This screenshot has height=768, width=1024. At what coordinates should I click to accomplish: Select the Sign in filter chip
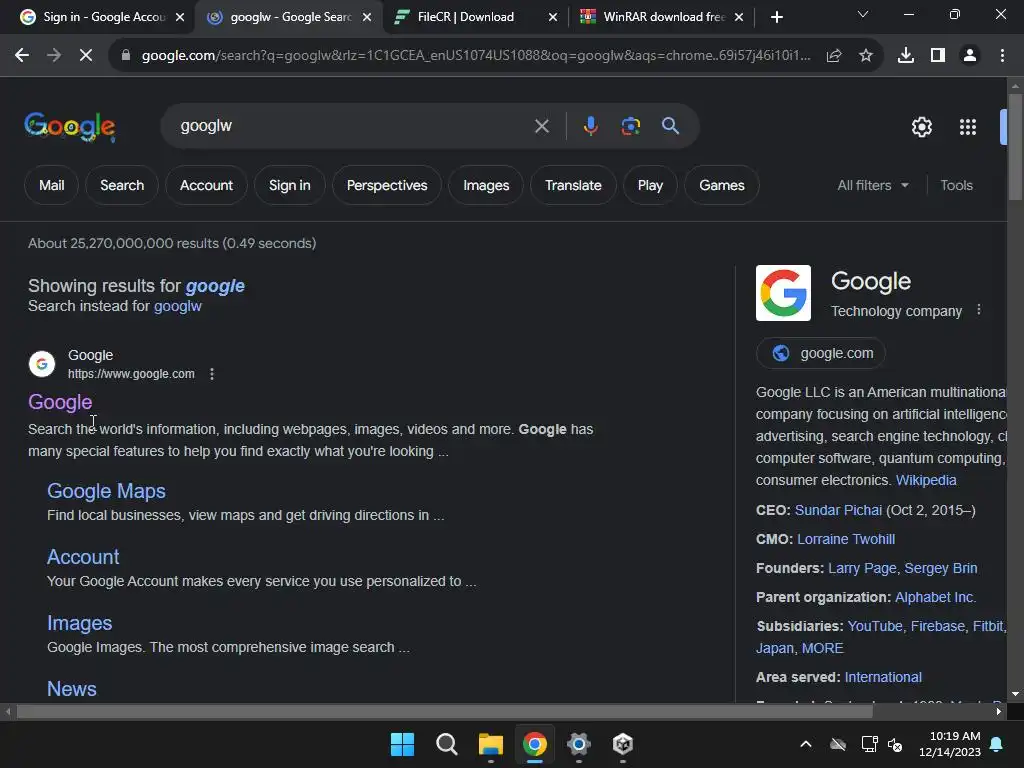[289, 185]
